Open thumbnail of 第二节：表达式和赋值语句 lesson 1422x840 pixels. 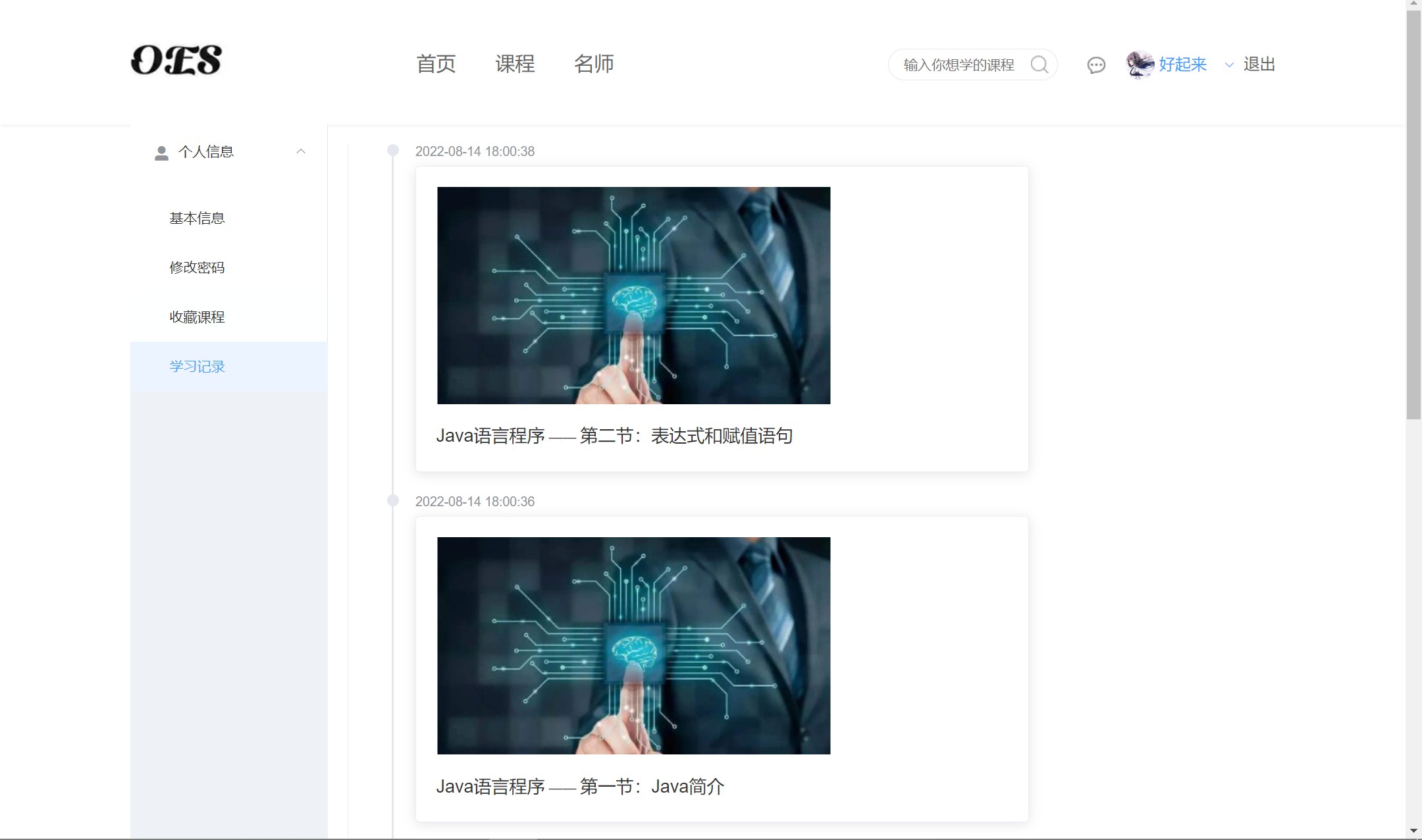[633, 296]
